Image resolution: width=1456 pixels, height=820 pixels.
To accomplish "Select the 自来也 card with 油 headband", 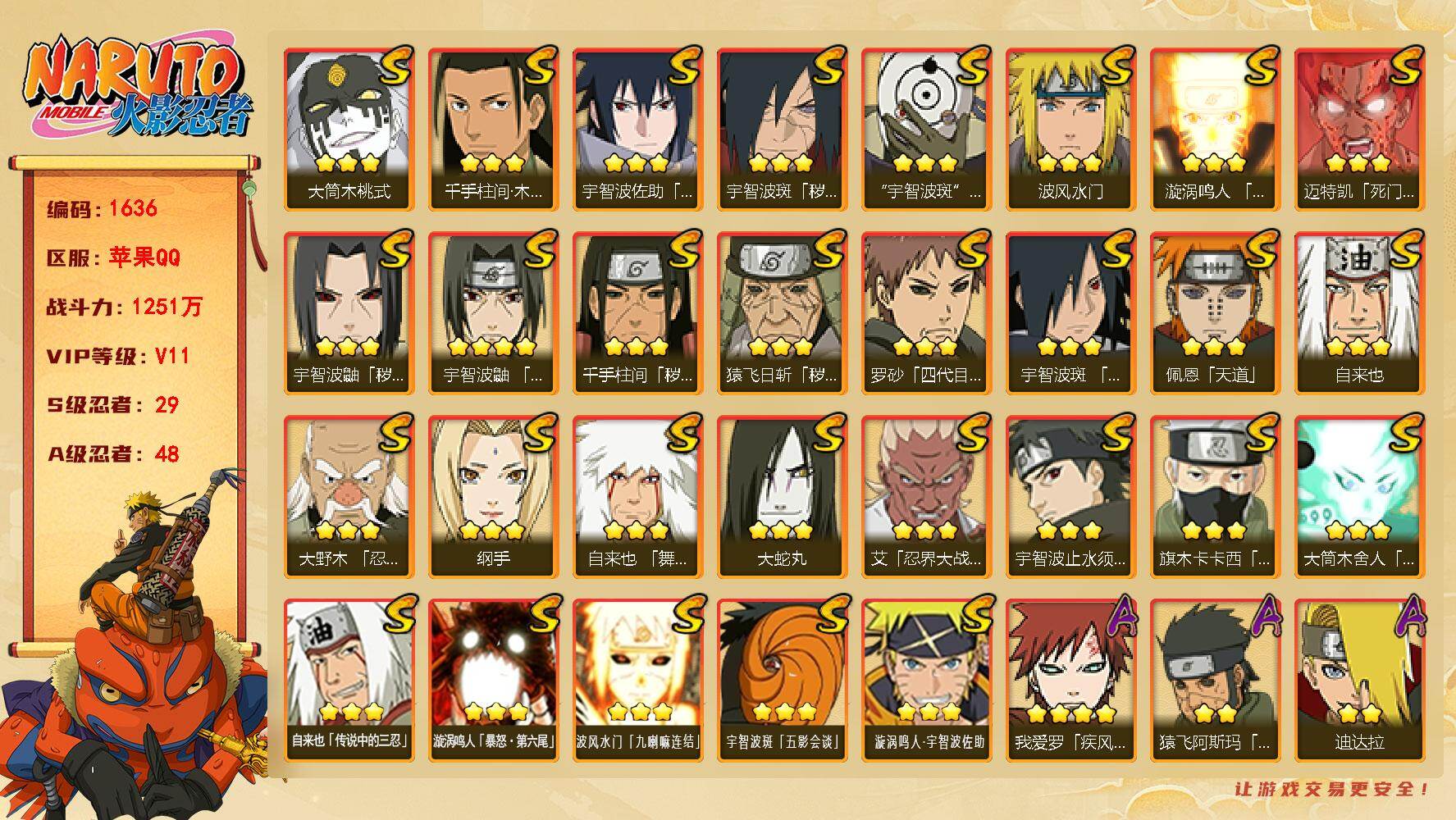I will [x=1359, y=313].
